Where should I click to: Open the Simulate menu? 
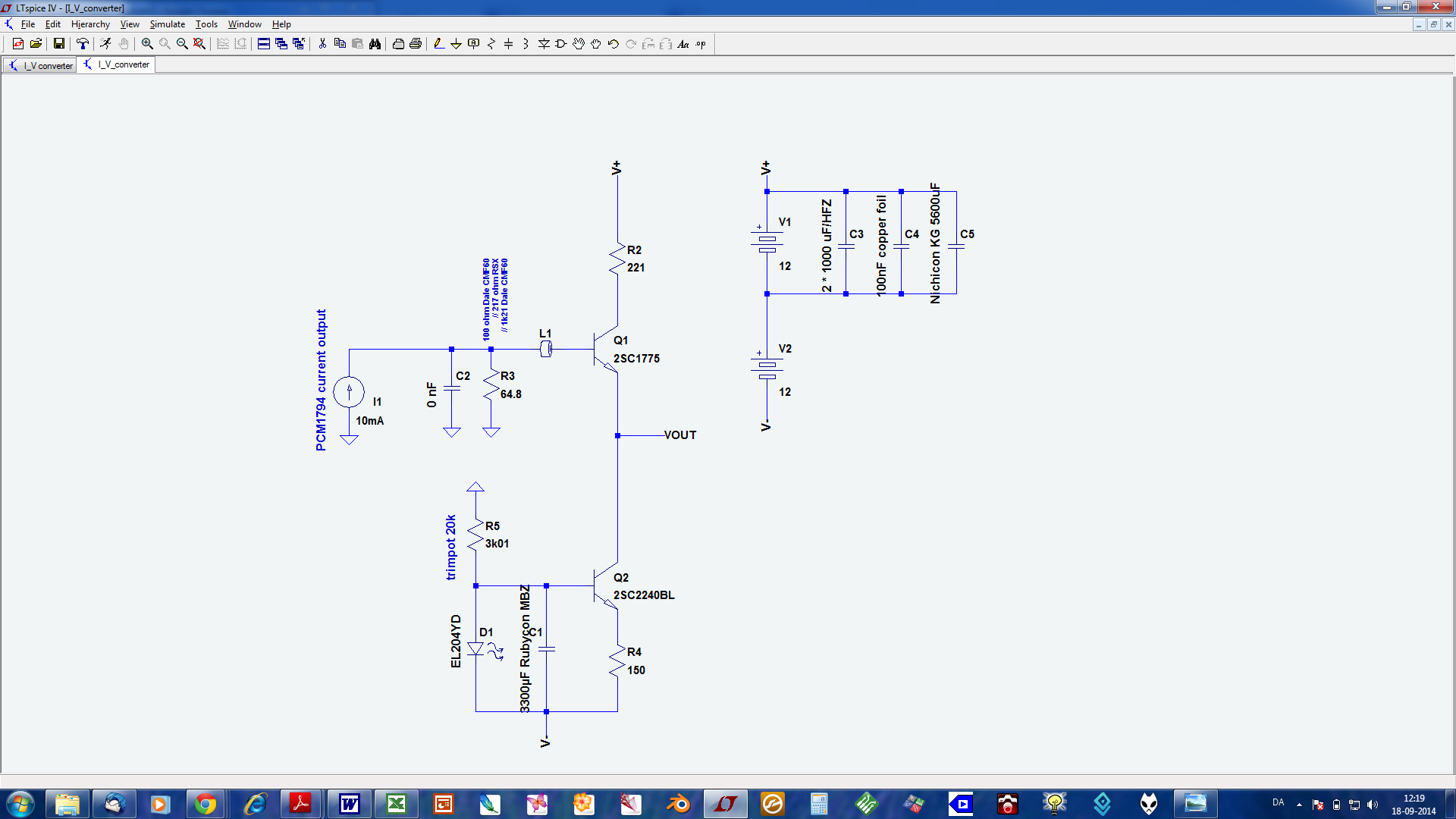167,24
